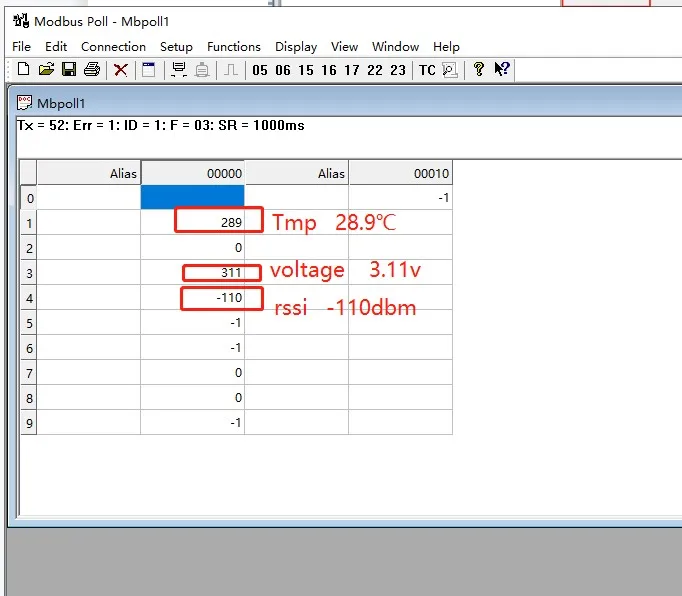The image size is (682, 596).
Task: Select function 05 in the toolbar
Action: 260,70
